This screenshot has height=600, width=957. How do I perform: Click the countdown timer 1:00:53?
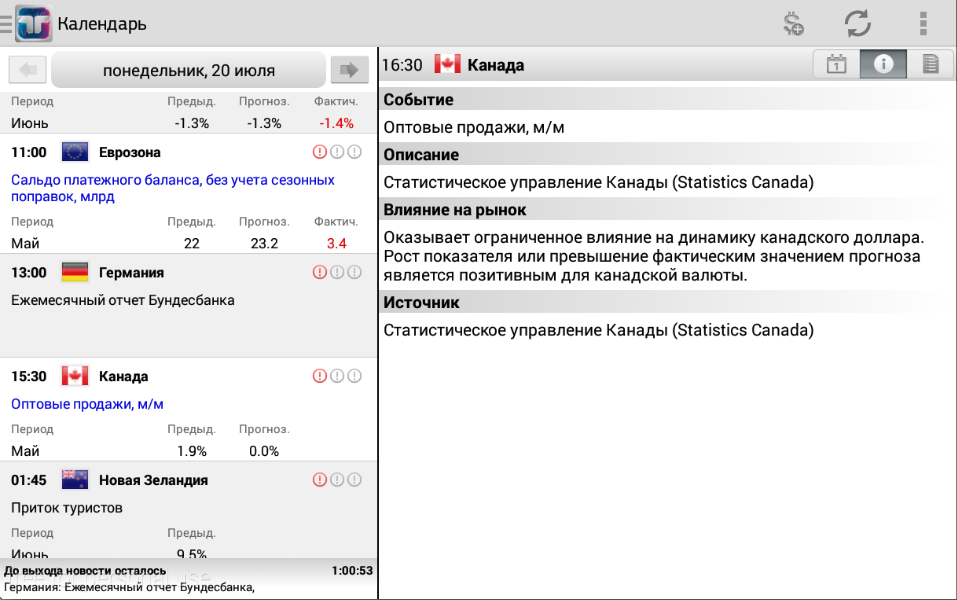352,571
